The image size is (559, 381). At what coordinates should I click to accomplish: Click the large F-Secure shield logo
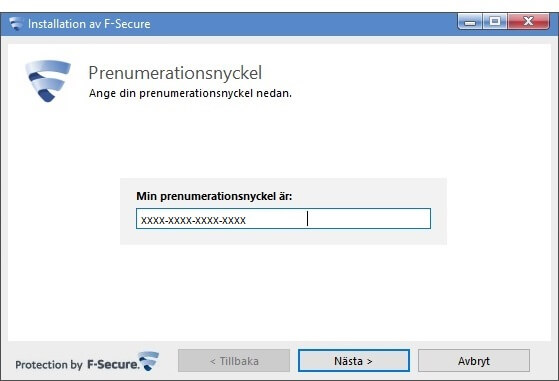point(48,81)
